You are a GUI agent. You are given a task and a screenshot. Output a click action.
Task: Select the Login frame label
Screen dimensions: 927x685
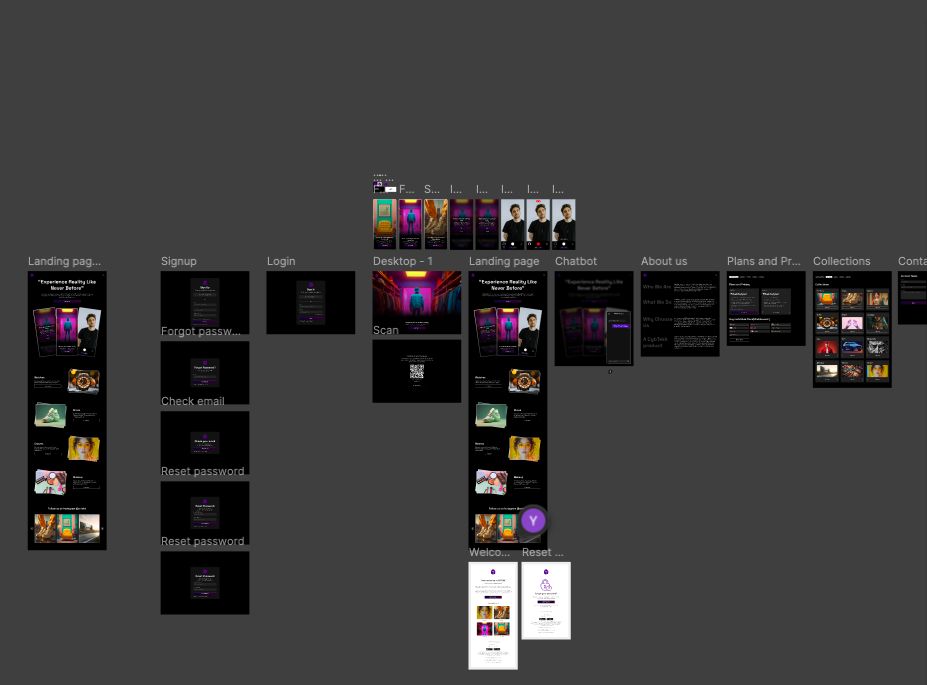(x=281, y=261)
